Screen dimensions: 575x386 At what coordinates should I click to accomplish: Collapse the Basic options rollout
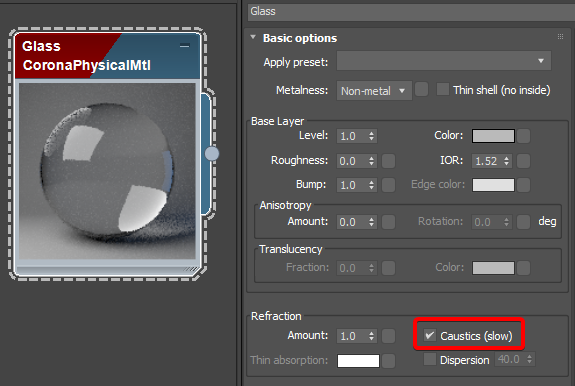point(253,37)
